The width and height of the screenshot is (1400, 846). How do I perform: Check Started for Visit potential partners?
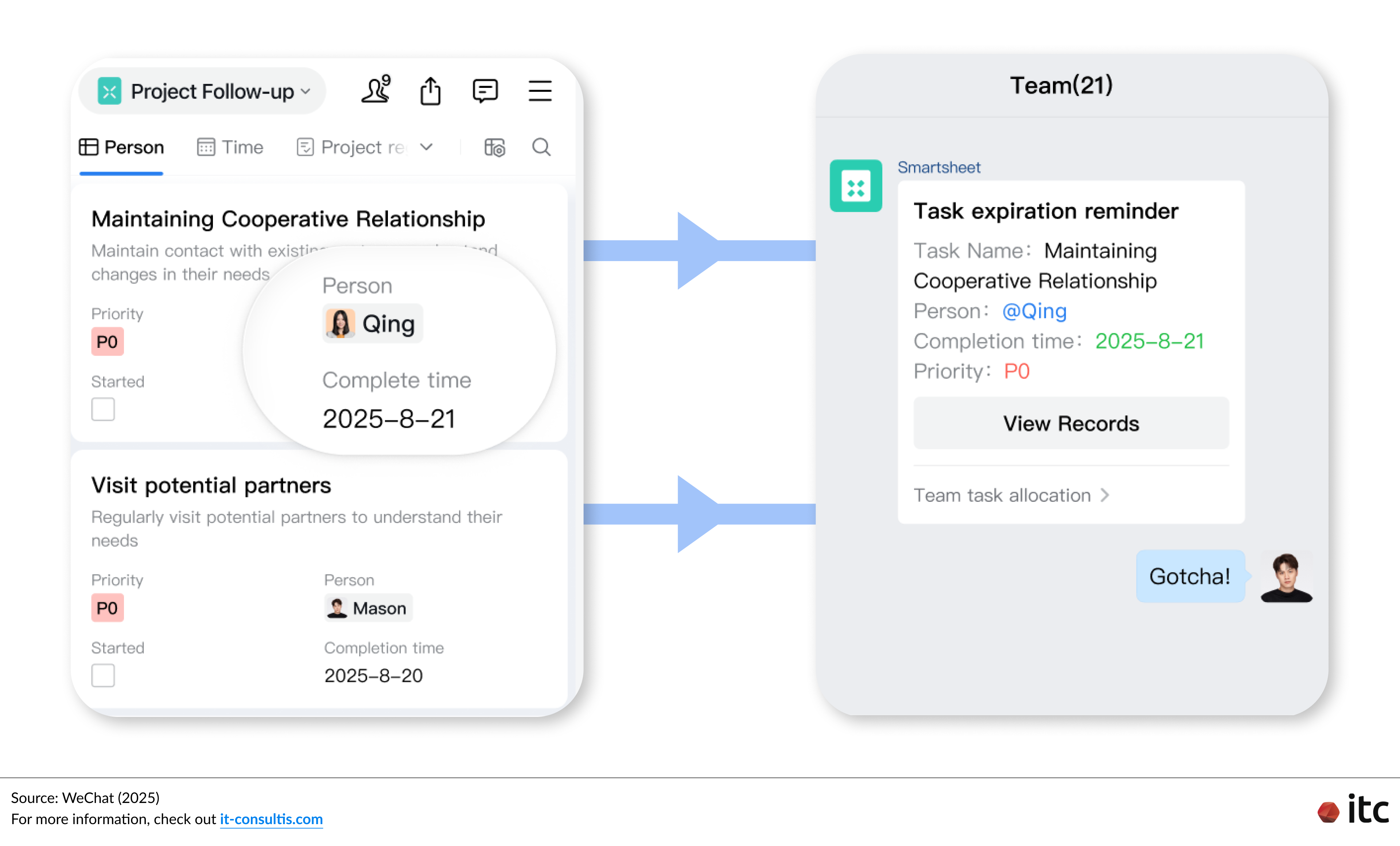pyautogui.click(x=103, y=676)
